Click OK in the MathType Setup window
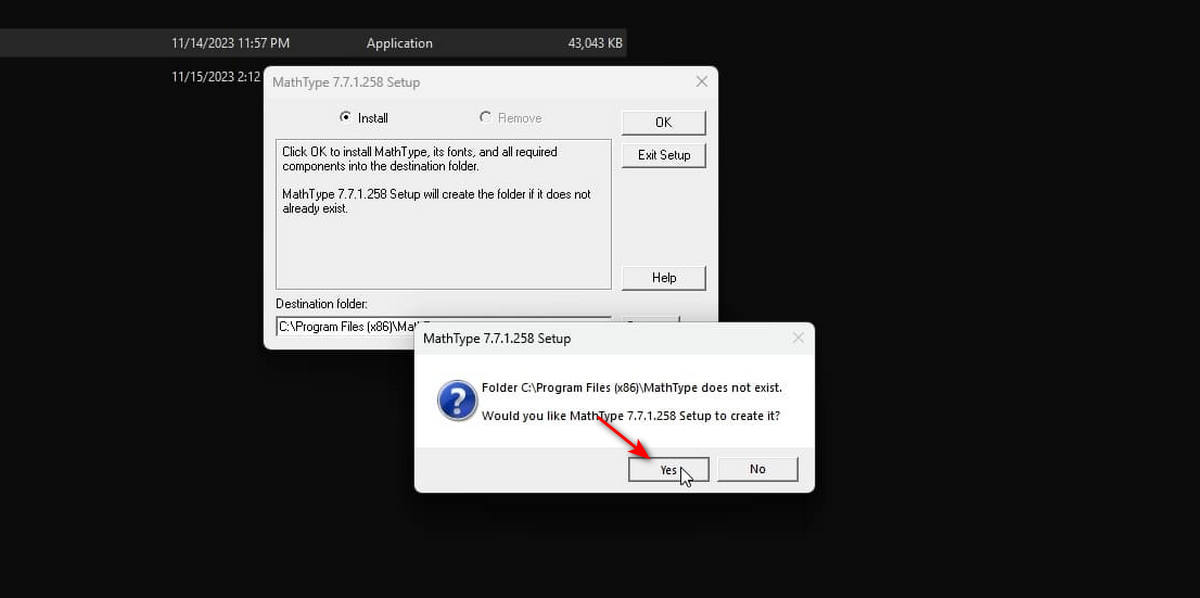The image size is (1200, 598). [663, 122]
